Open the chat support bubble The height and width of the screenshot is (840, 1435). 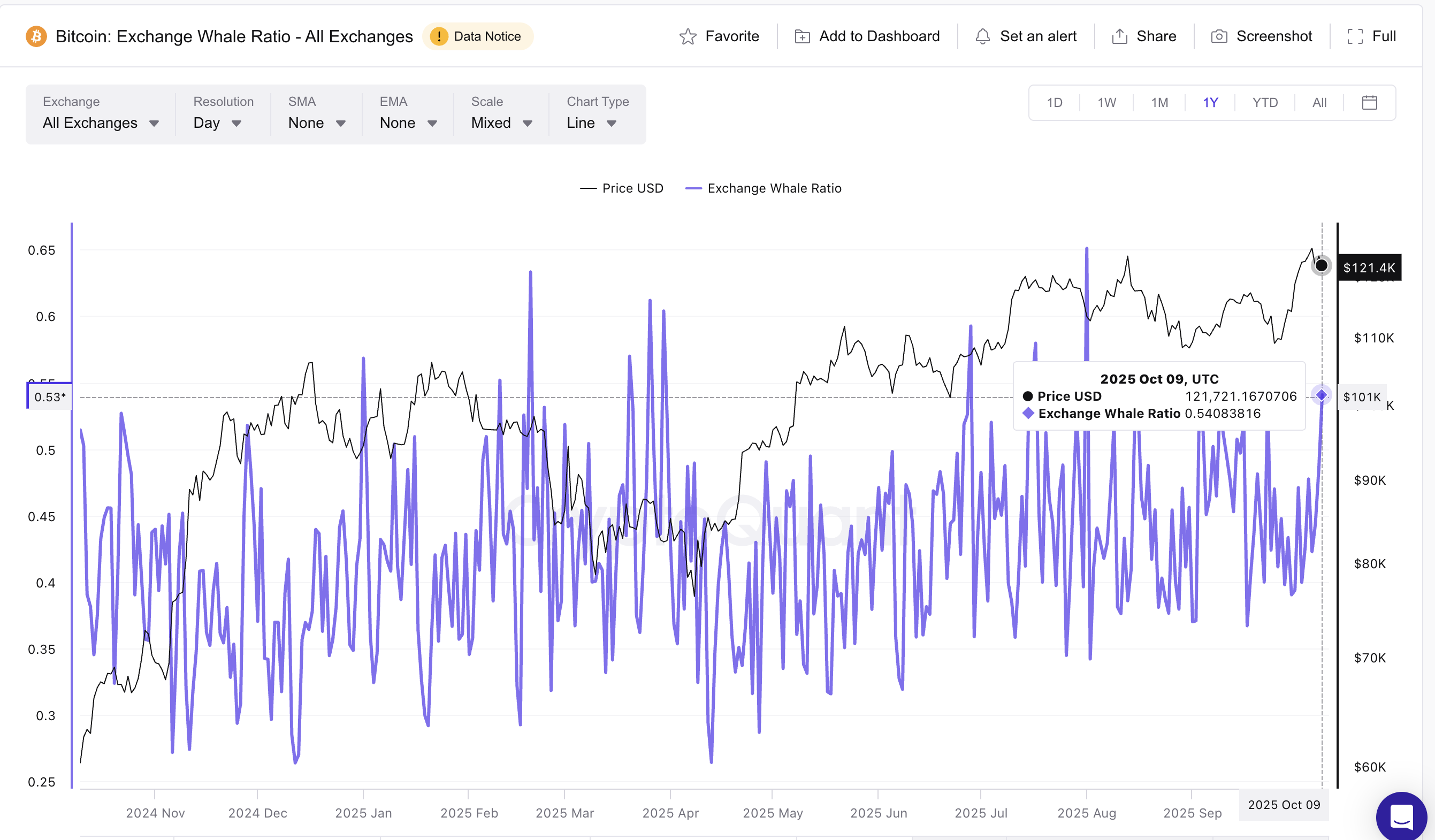[1402, 816]
